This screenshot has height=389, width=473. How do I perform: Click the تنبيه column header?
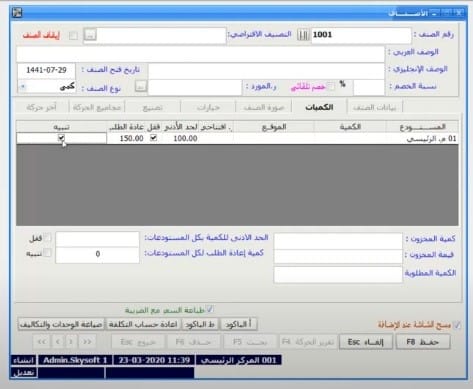tap(61, 127)
